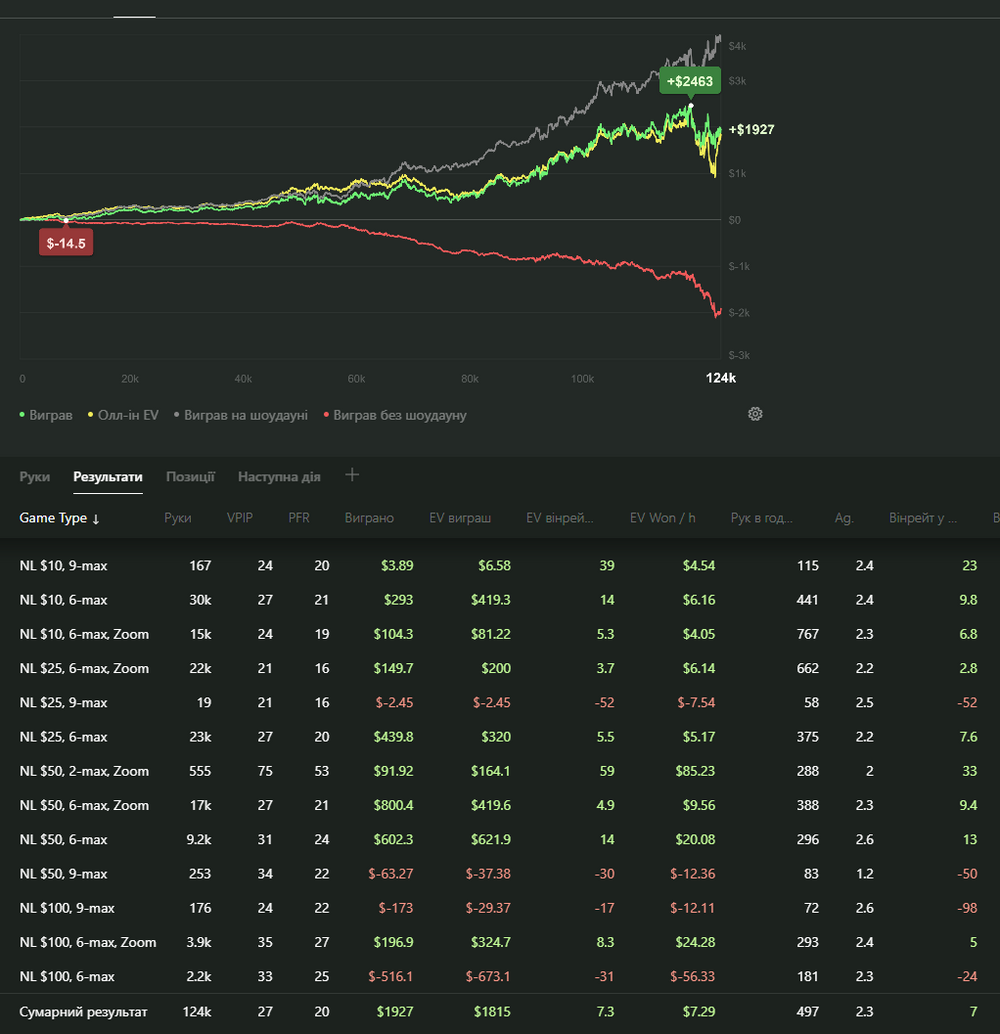Select the NL $100, 6-max row

67,976
